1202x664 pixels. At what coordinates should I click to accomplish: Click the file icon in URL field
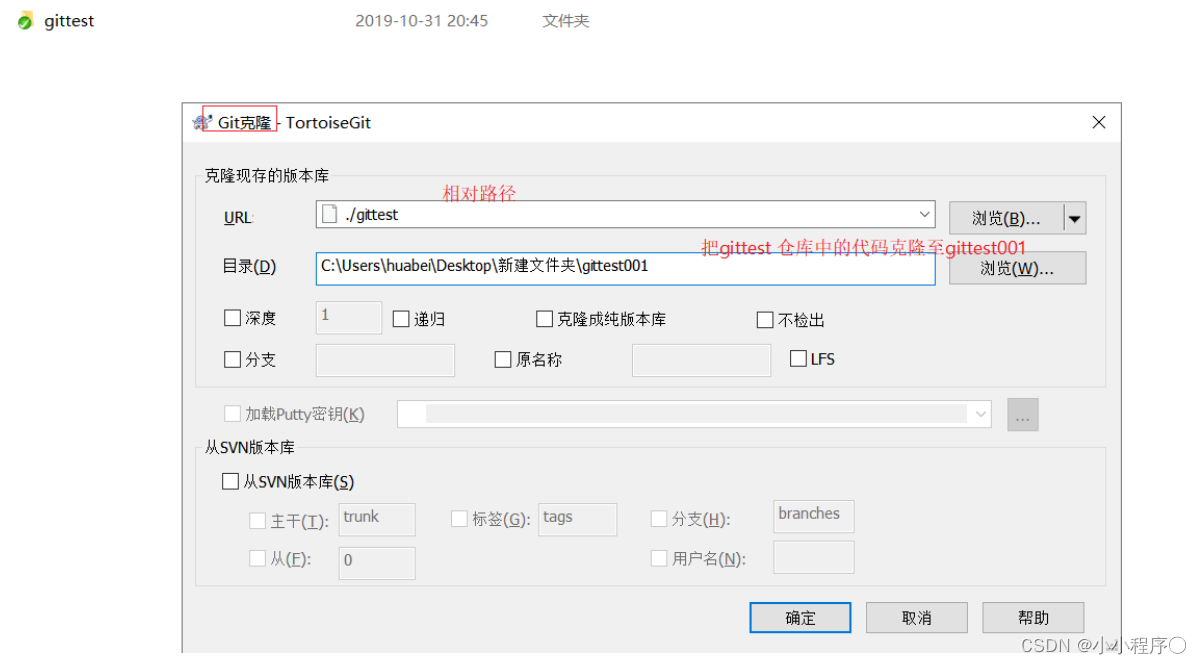[x=329, y=214]
